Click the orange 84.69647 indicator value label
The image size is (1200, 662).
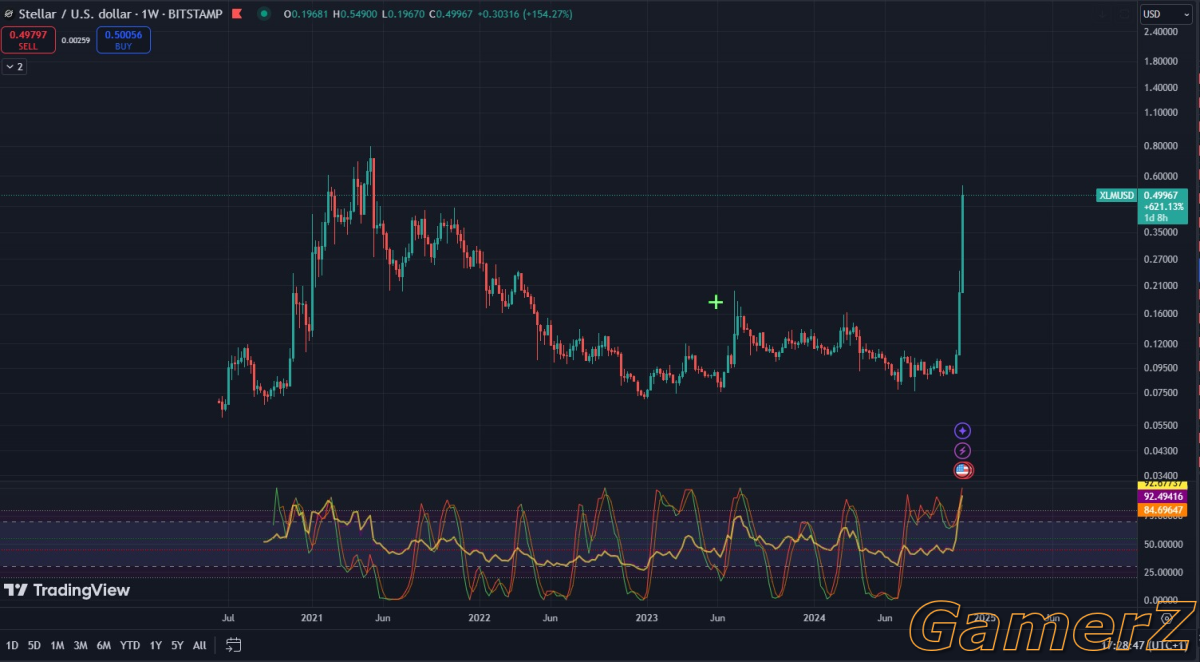pos(1162,510)
